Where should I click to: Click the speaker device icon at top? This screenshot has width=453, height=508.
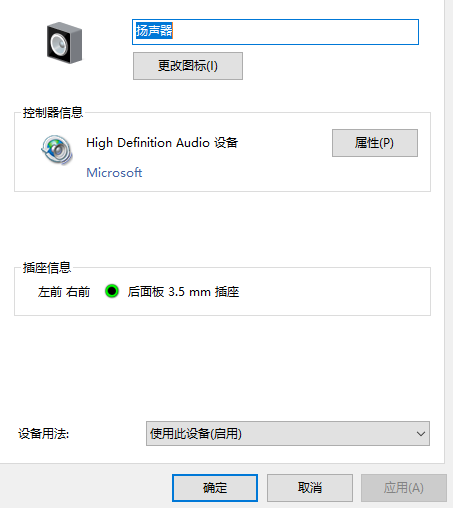coord(64,43)
